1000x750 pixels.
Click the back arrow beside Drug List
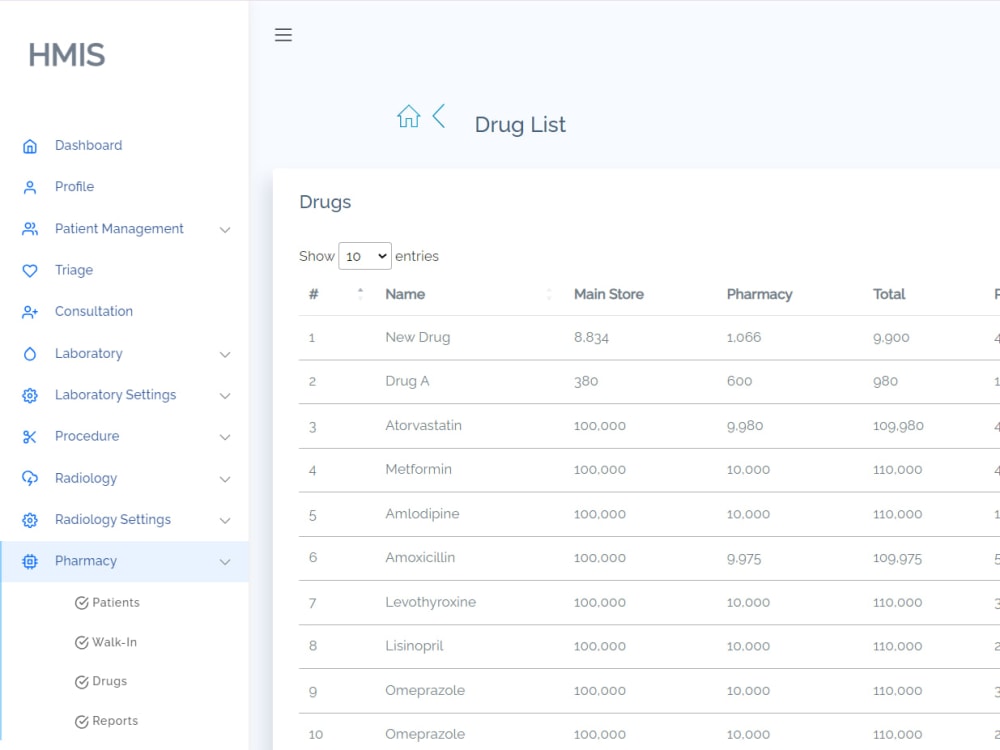439,116
